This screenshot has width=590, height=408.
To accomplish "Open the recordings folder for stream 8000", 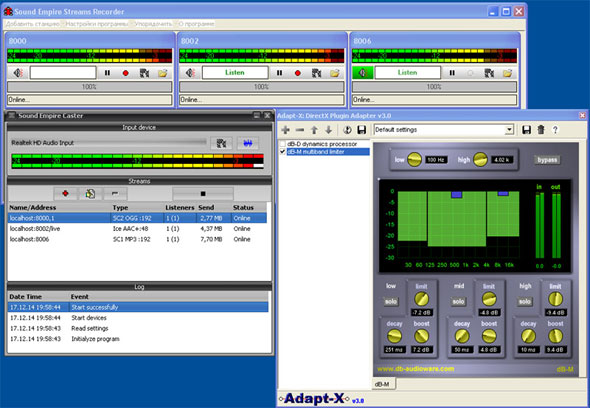I will [x=163, y=73].
